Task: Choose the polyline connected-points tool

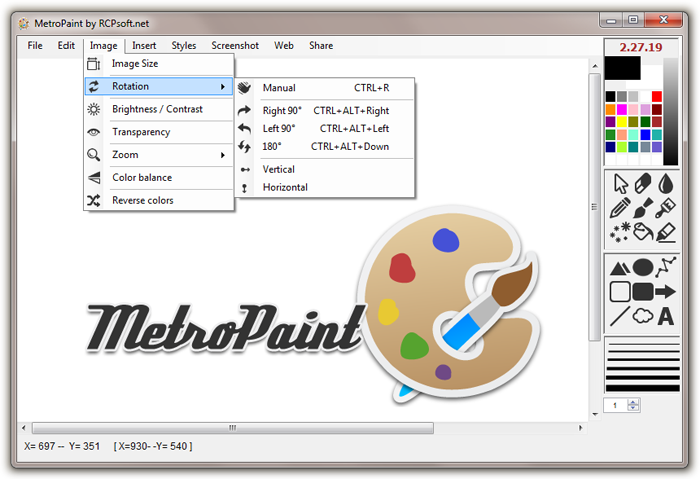Action: click(666, 267)
